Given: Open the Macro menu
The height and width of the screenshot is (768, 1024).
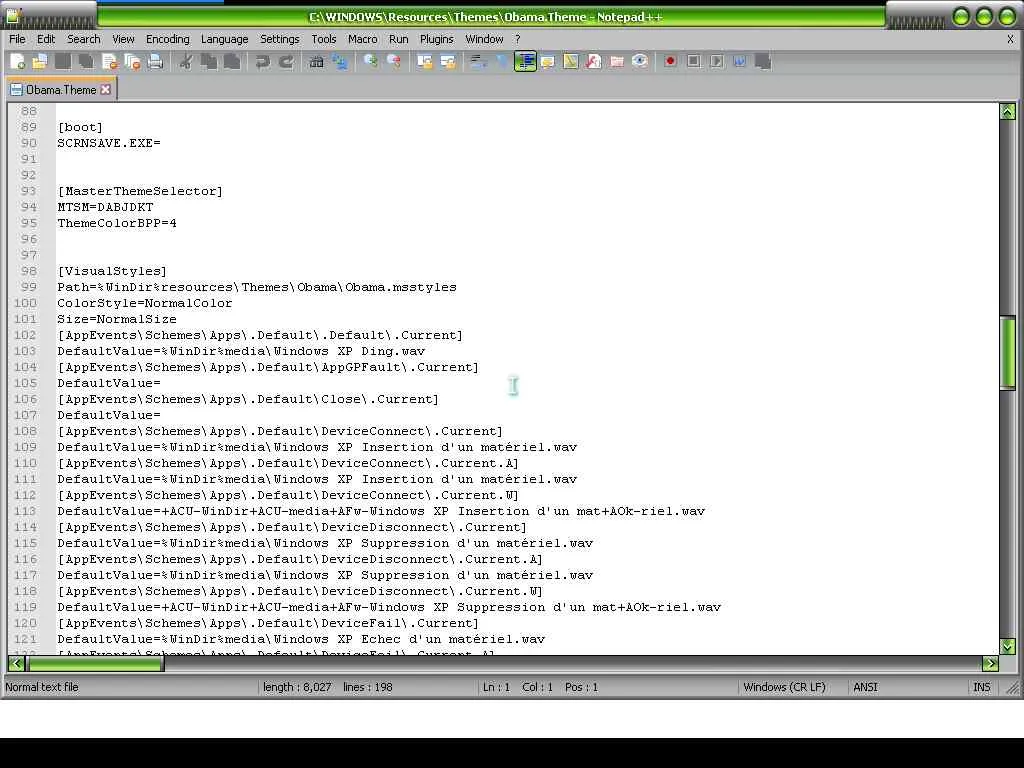Looking at the screenshot, I should point(362,39).
